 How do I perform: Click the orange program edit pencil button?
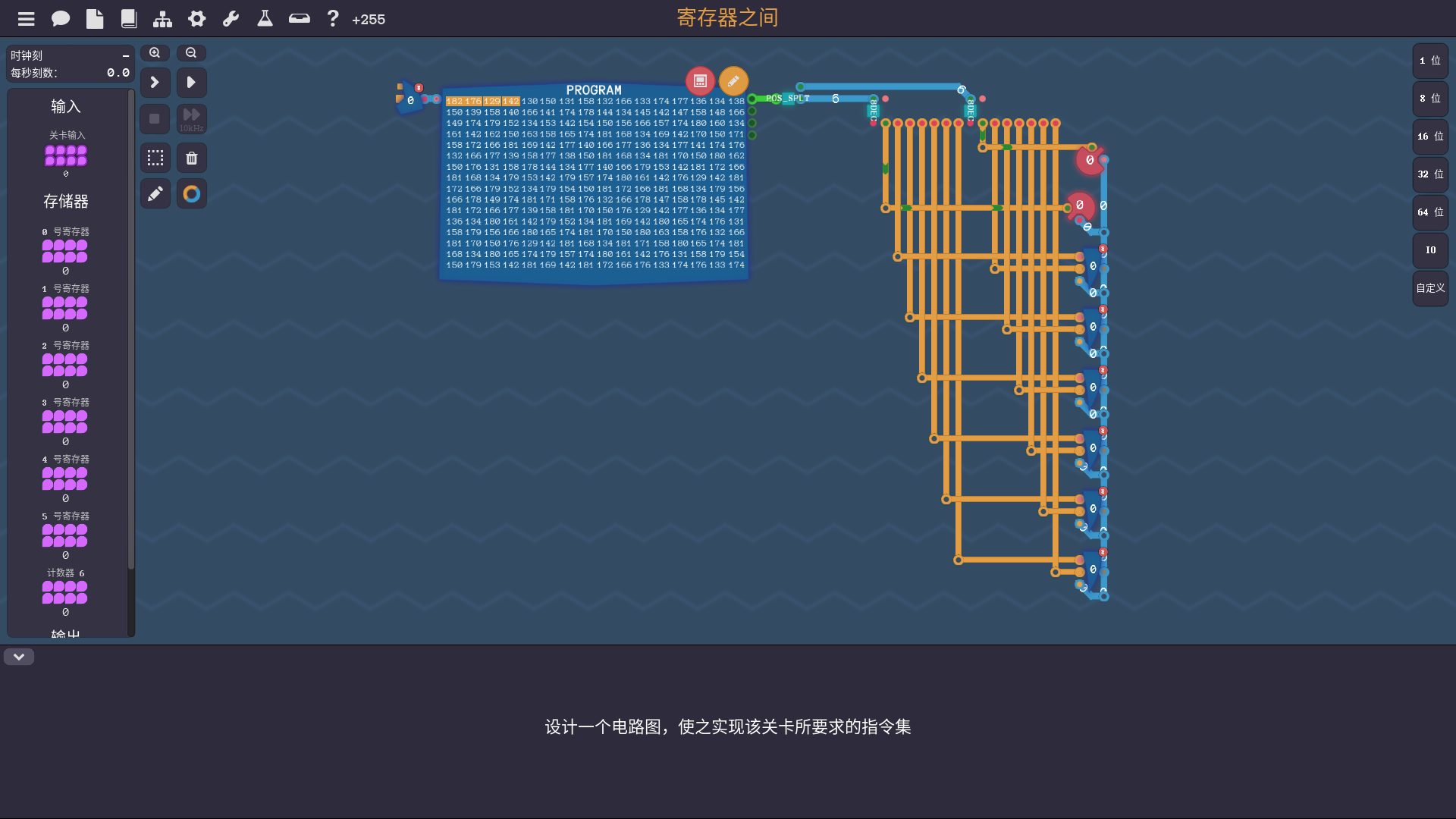click(733, 81)
